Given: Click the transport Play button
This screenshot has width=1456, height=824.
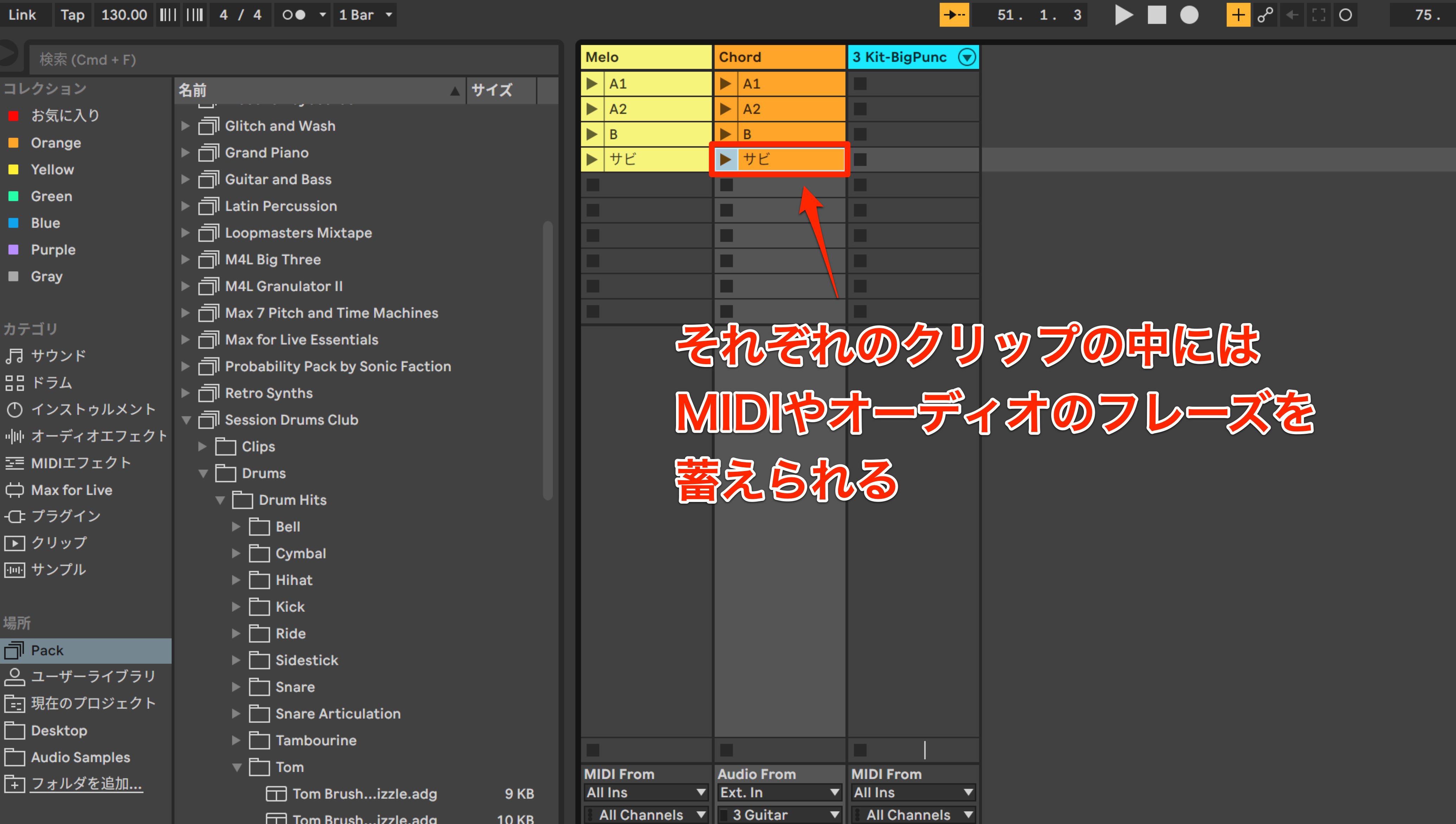Looking at the screenshot, I should (1124, 15).
